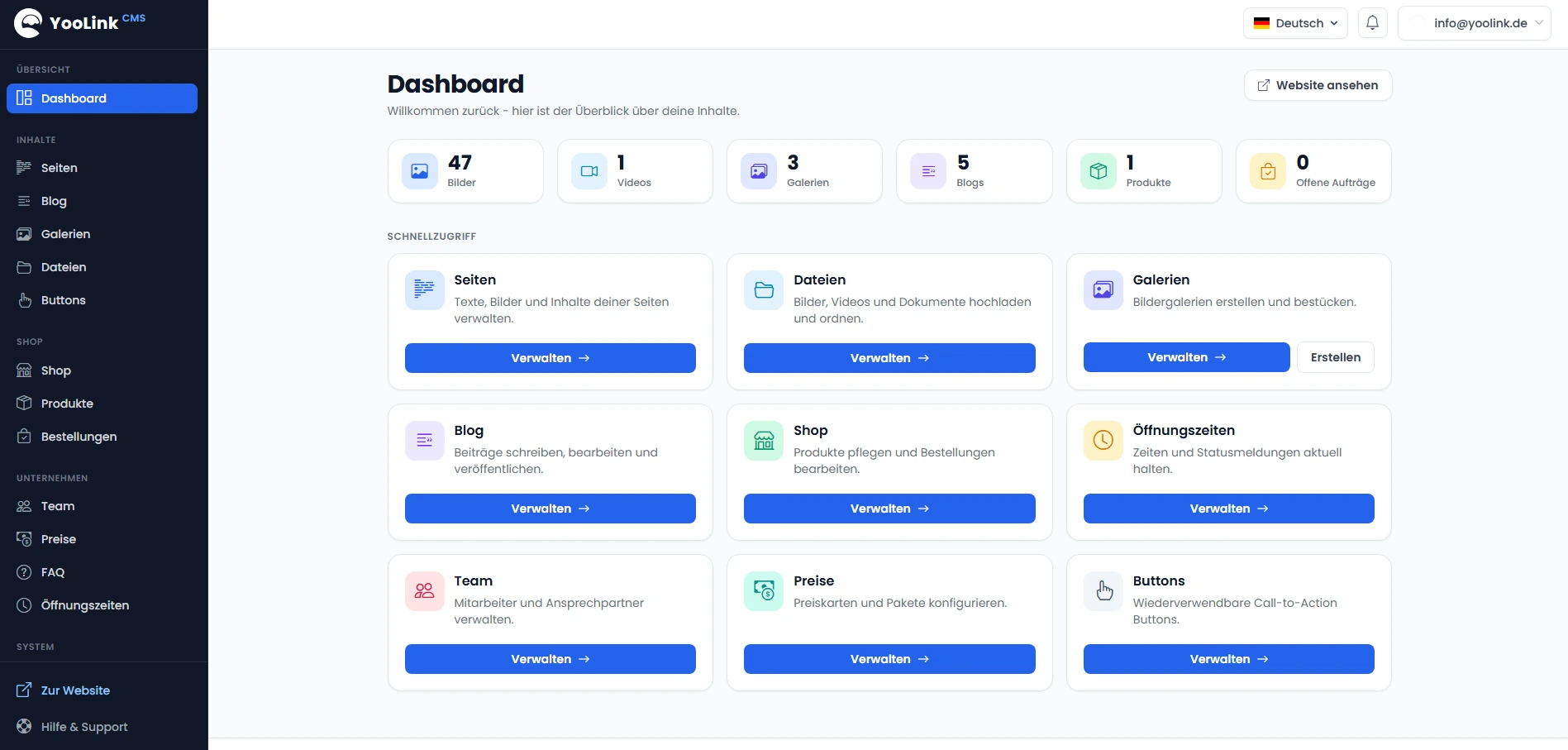This screenshot has height=750, width=1568.
Task: Open Blog in the sidebar
Action: [102, 201]
